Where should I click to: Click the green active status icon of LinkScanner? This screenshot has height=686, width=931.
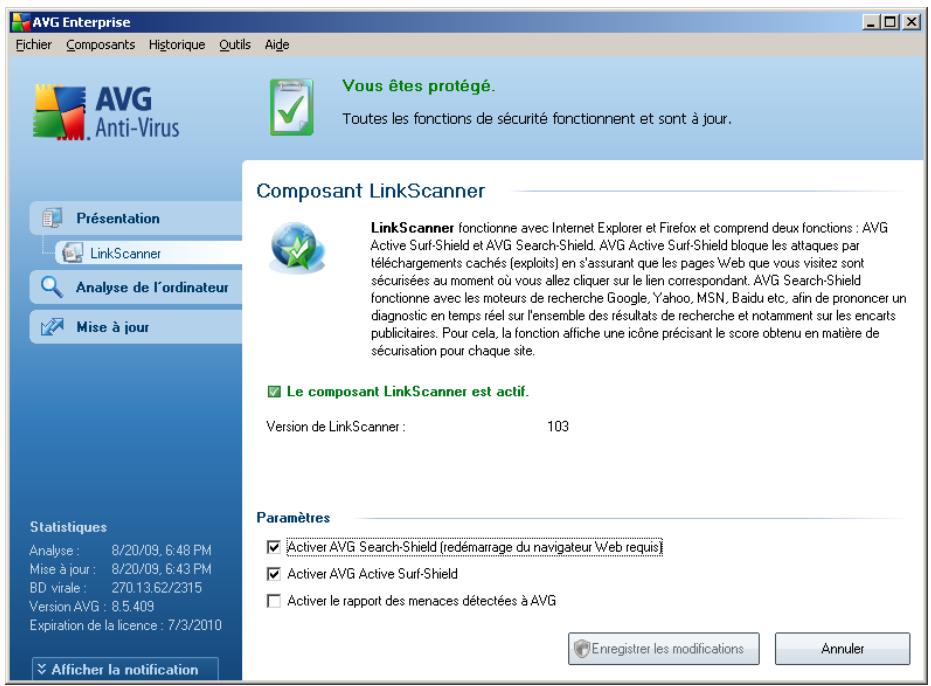tap(274, 391)
